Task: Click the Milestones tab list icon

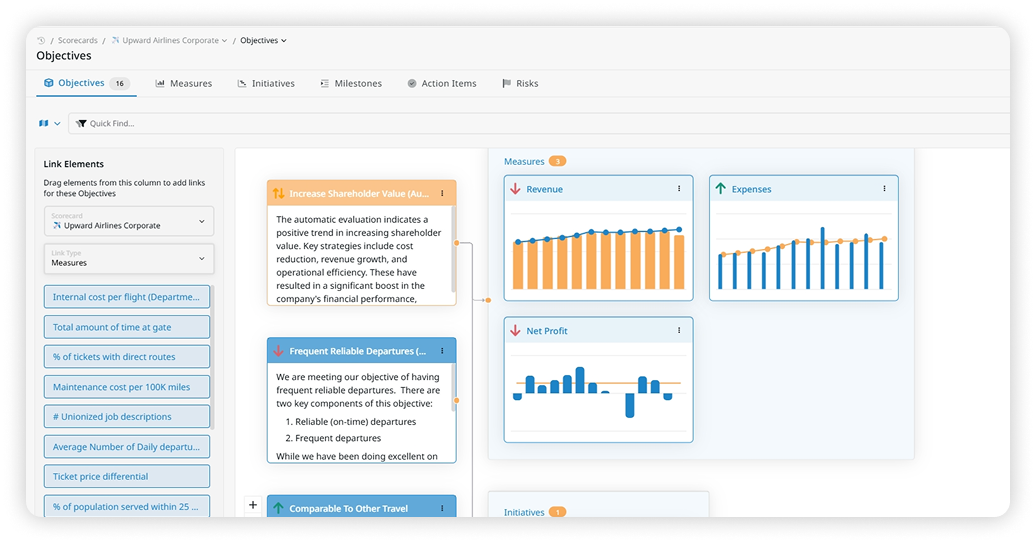Action: click(x=324, y=83)
